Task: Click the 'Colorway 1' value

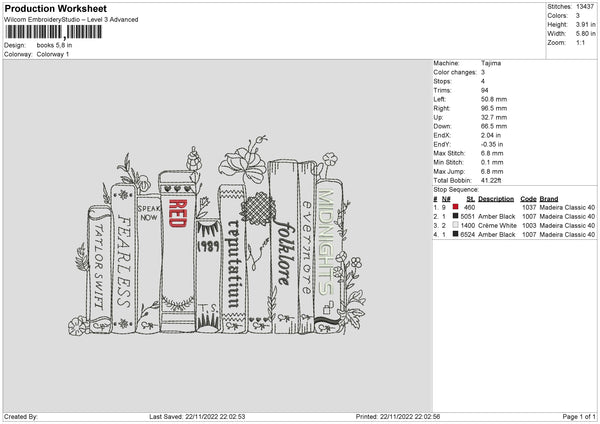Action: [x=53, y=54]
